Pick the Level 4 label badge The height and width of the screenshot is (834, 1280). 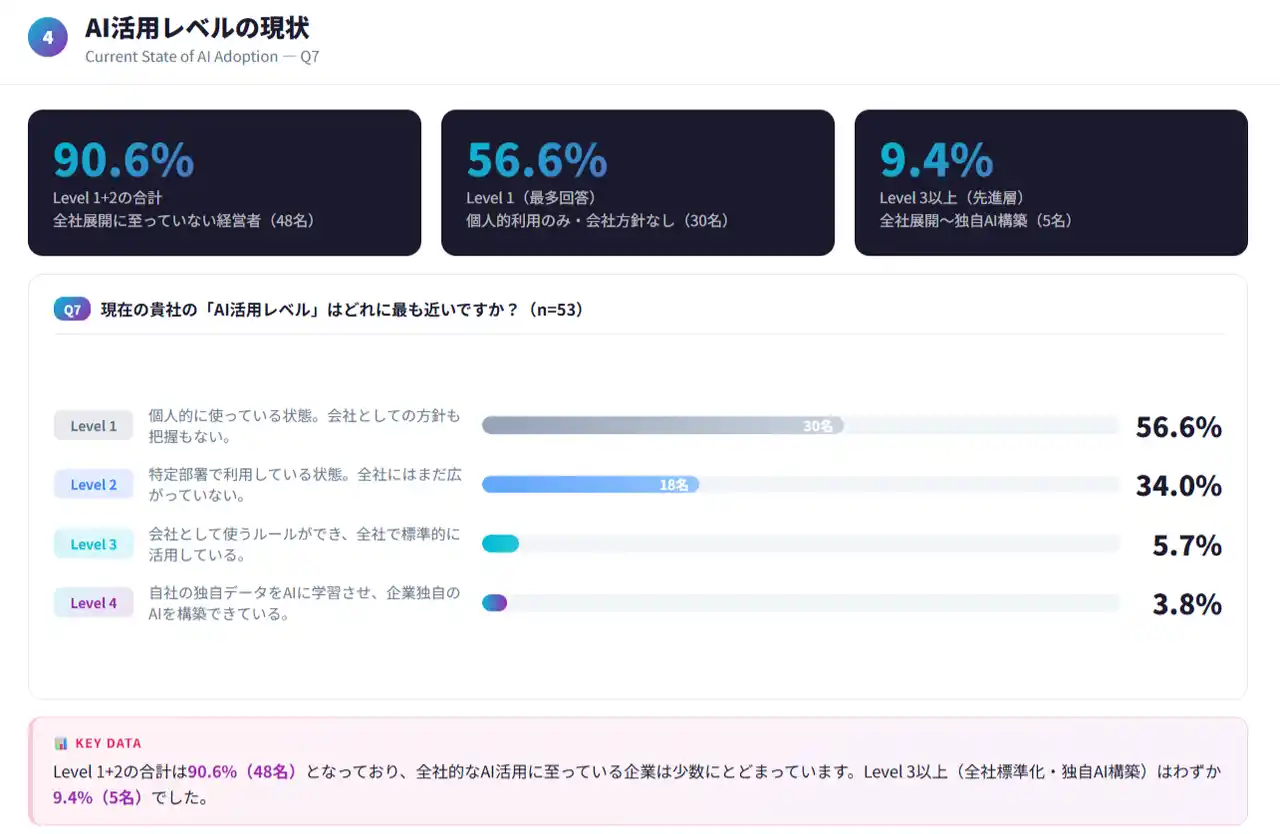tap(93, 603)
